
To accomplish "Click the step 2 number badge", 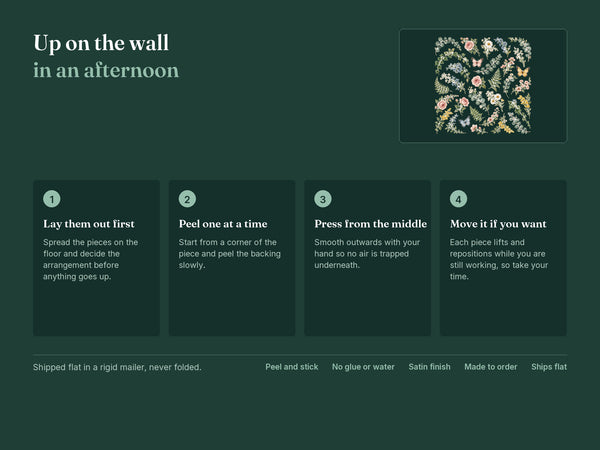I will click(x=187, y=199).
